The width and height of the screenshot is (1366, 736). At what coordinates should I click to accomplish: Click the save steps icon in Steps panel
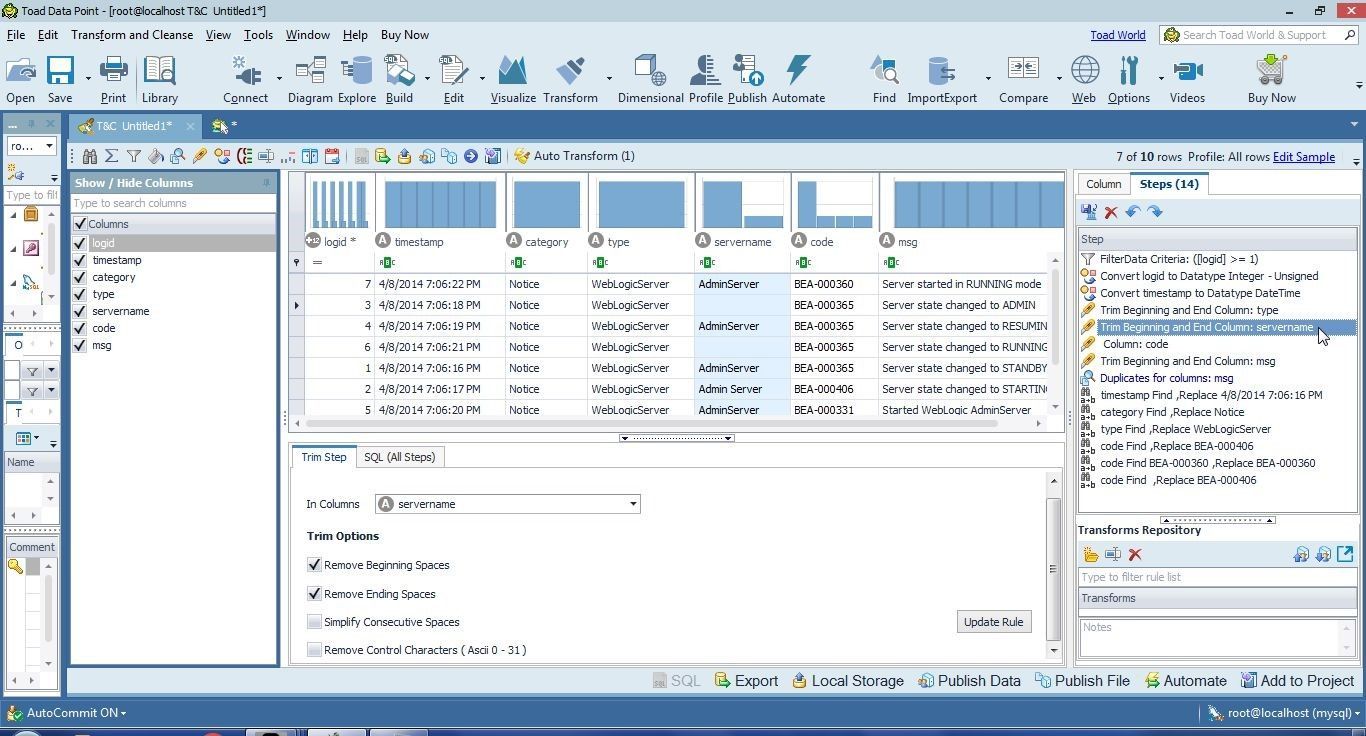coord(1089,212)
